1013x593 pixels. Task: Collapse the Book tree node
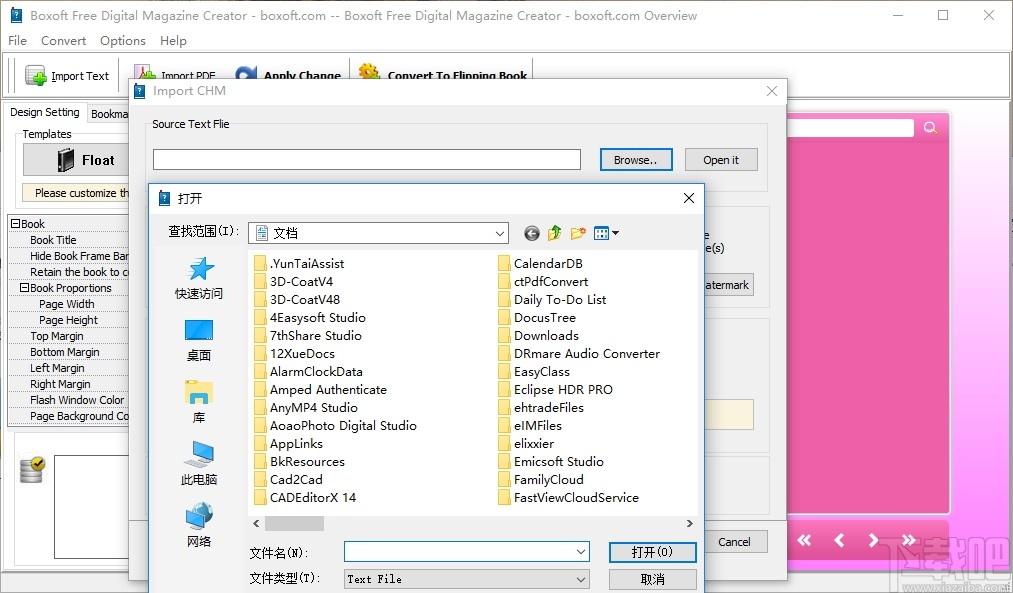pos(16,224)
